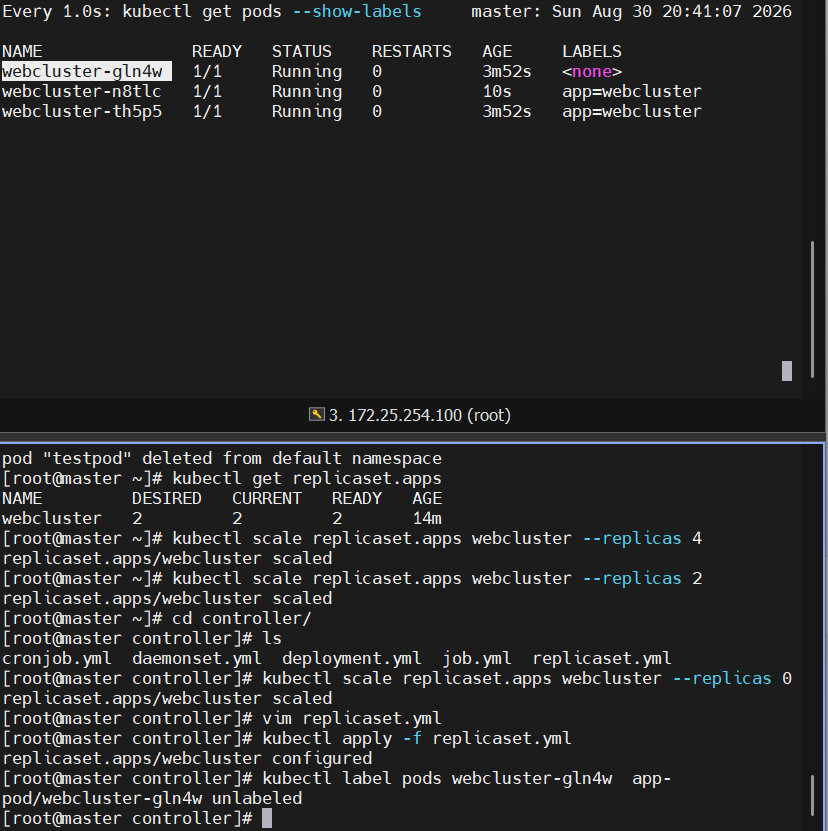This screenshot has height=831, width=828.
Task: Click the <none> label value
Action: [592, 71]
